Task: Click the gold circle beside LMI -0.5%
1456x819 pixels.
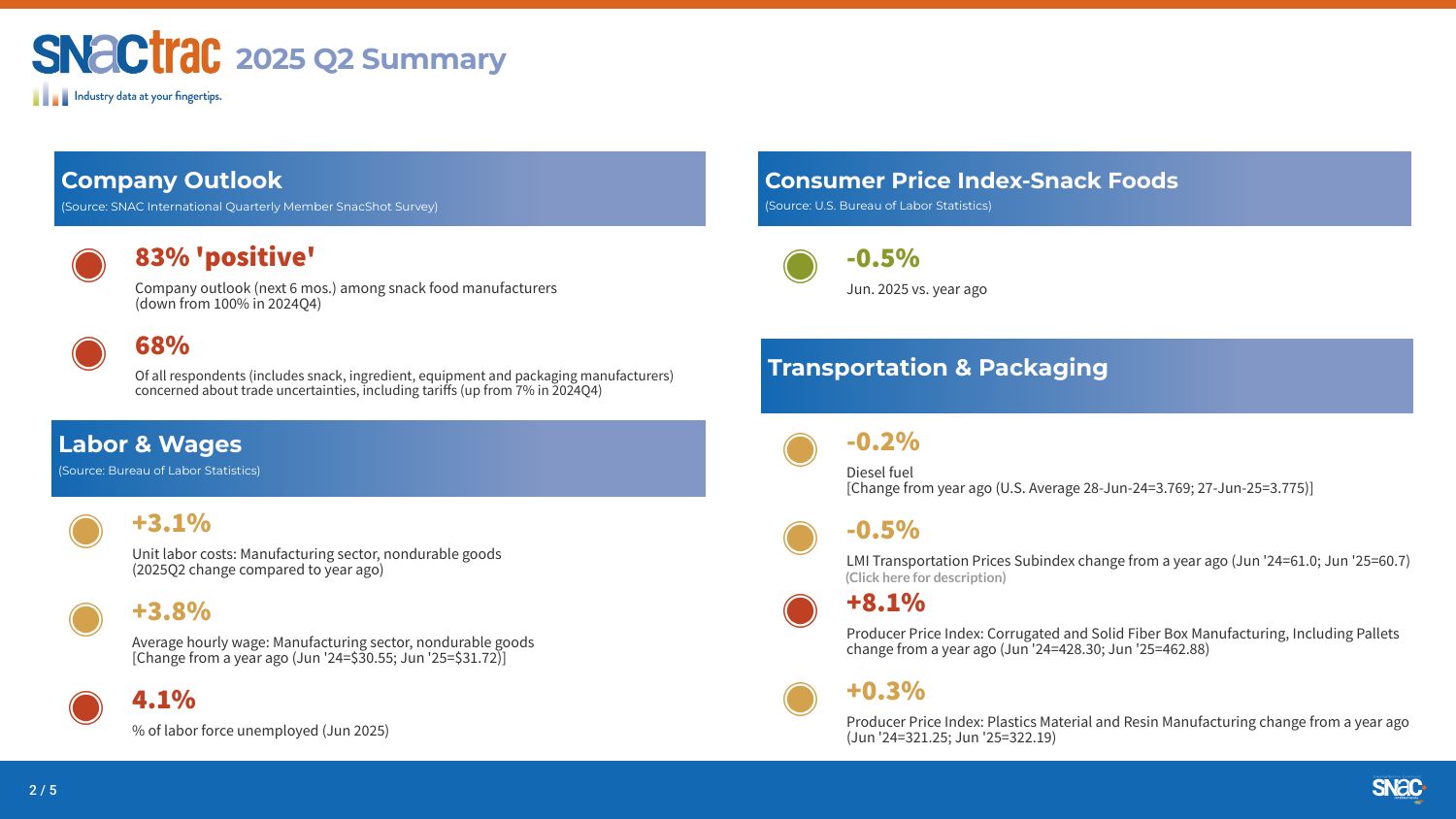Action: (800, 538)
